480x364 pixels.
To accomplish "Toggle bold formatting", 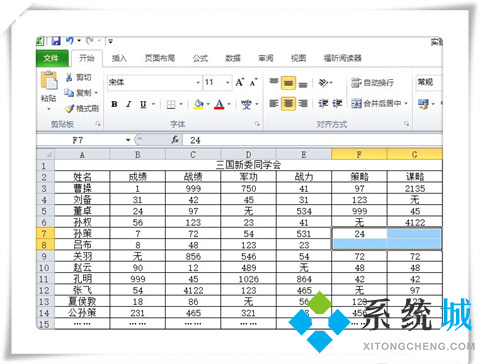I will (x=114, y=104).
